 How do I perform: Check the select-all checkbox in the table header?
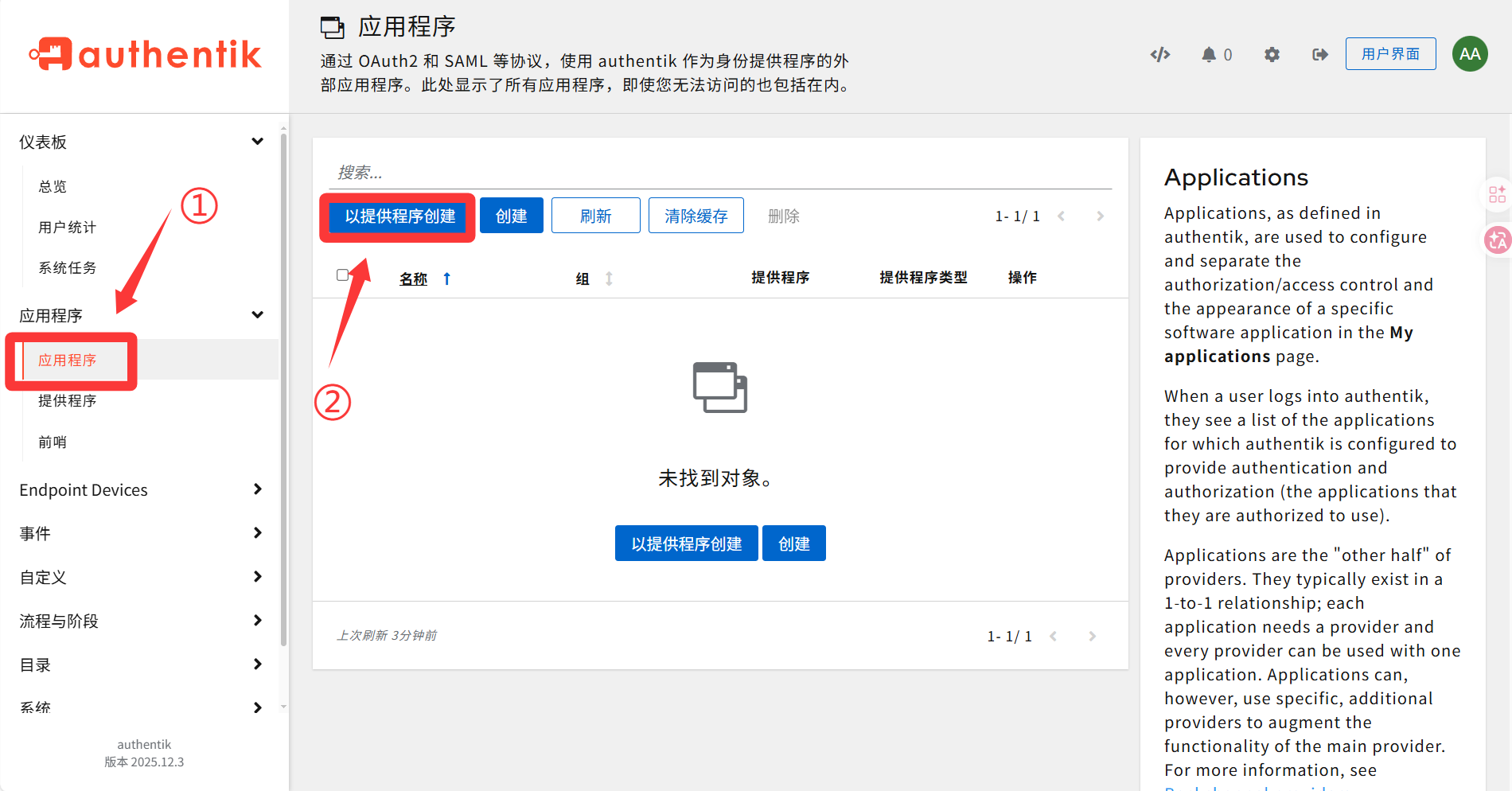tap(343, 275)
